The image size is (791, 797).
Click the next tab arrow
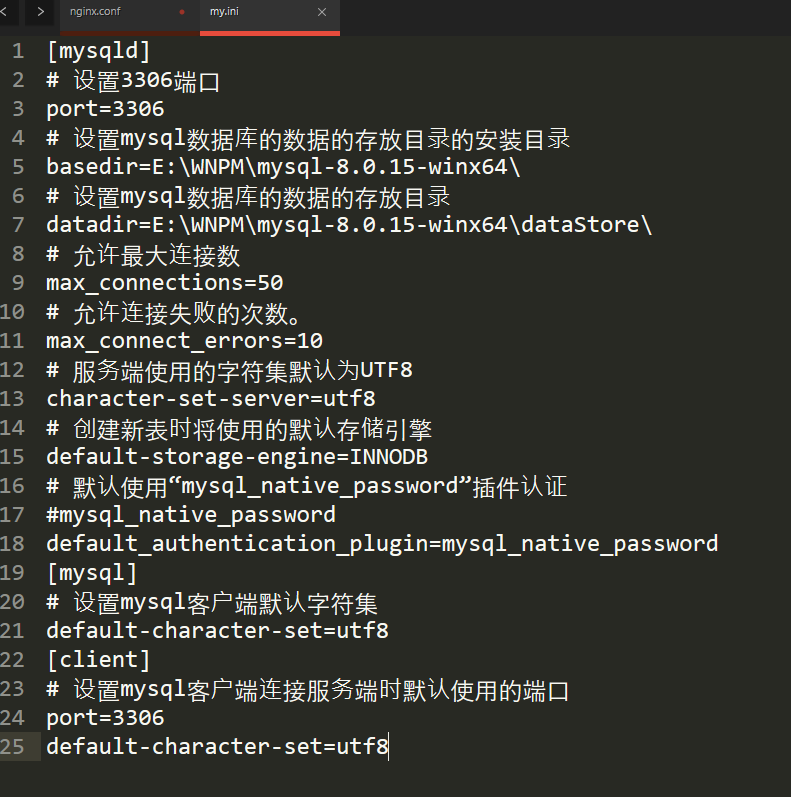click(x=39, y=12)
